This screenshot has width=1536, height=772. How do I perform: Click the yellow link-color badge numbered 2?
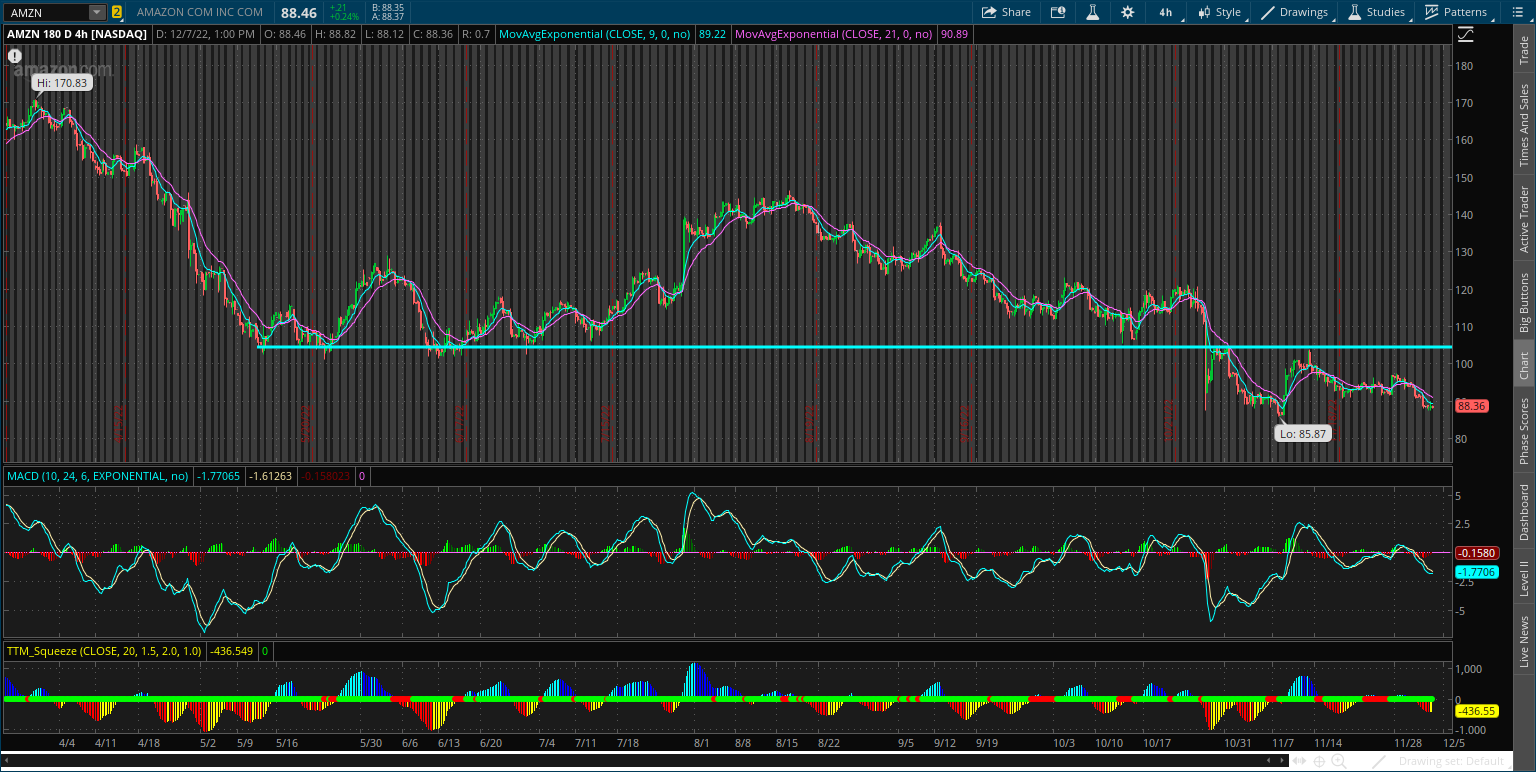coord(117,12)
